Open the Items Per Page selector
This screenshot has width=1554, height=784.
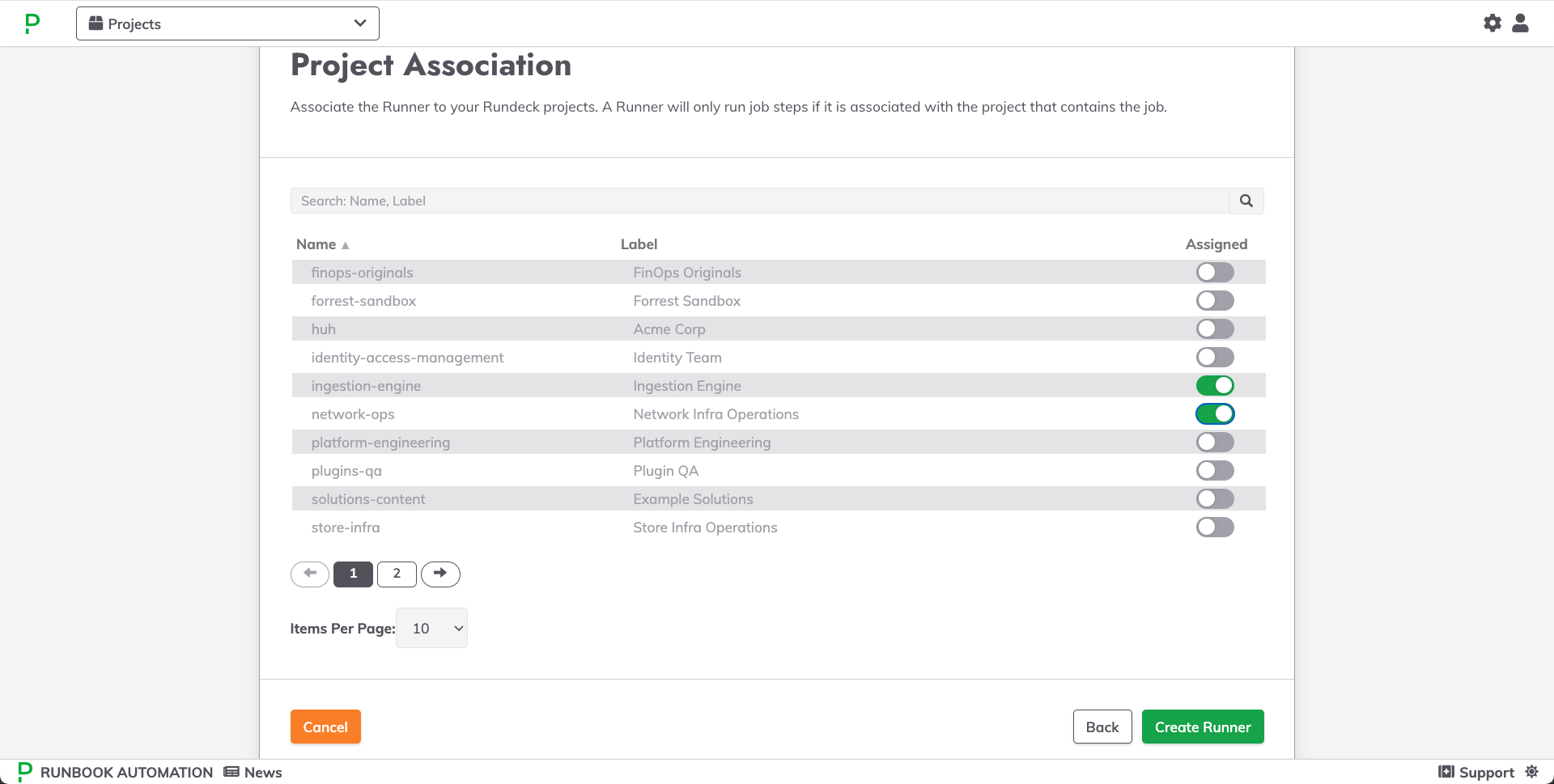[x=431, y=628]
